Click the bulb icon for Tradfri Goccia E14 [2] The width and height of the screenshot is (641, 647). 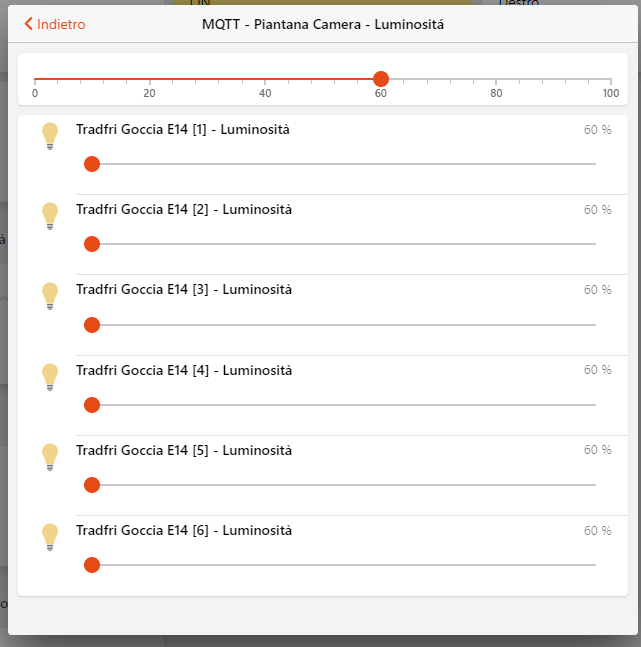click(x=50, y=215)
